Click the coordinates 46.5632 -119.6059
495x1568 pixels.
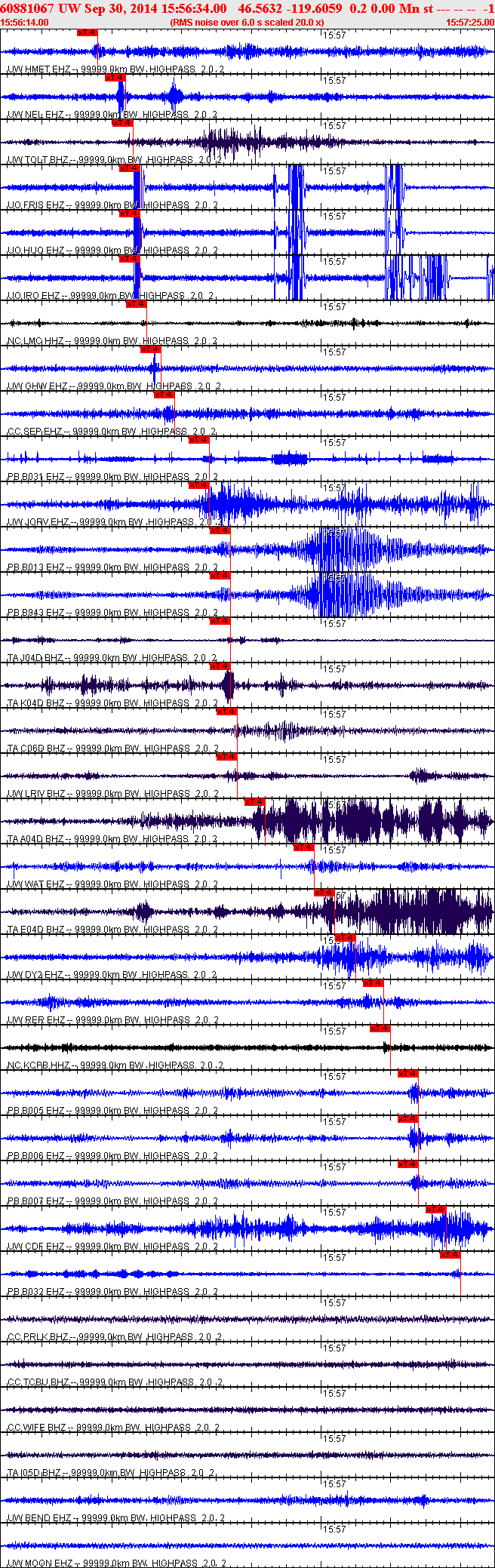(x=290, y=8)
